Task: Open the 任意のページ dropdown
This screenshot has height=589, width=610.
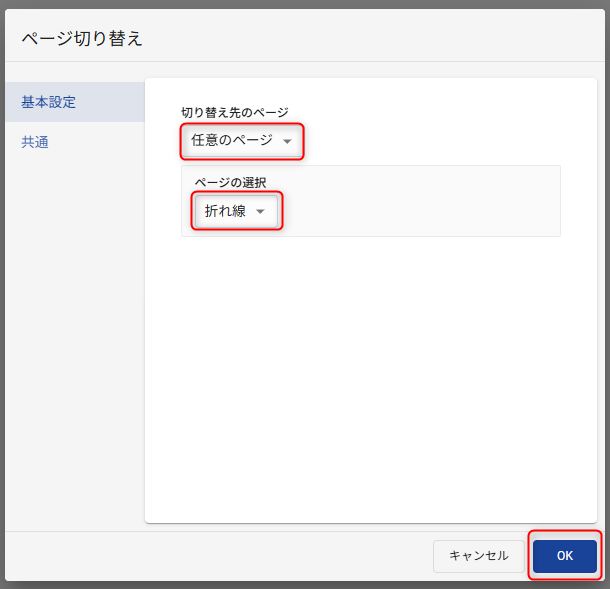Action: [x=241, y=141]
